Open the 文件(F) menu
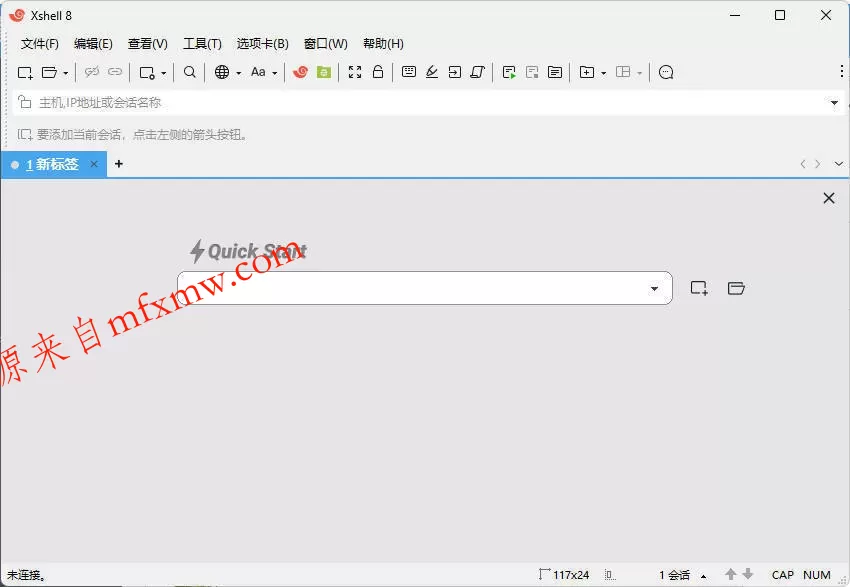The image size is (850, 587). 40,44
